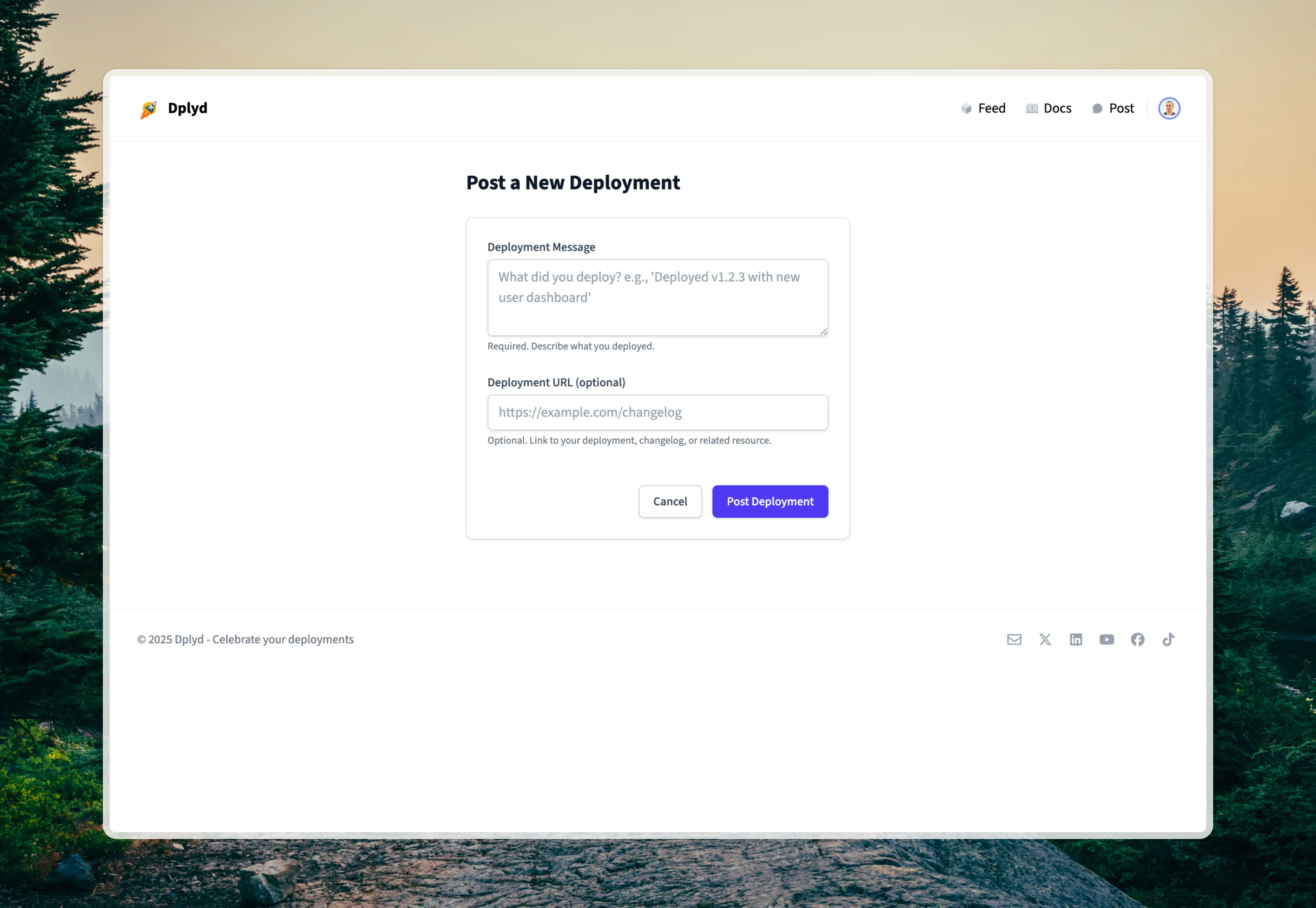Click the Deployment URL (optional) label
The height and width of the screenshot is (908, 1316).
[x=556, y=382]
